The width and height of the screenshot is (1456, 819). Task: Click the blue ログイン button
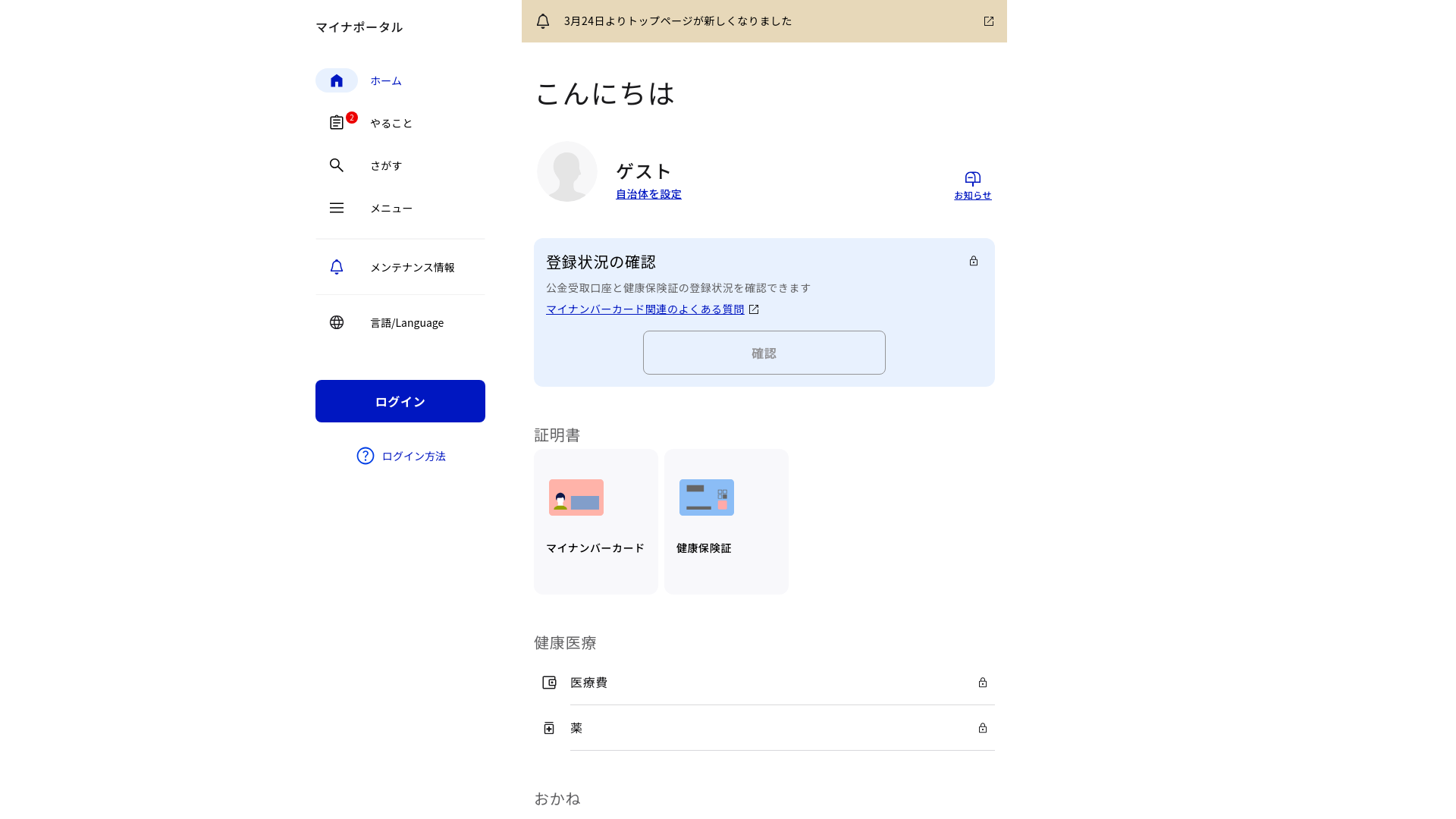400,401
